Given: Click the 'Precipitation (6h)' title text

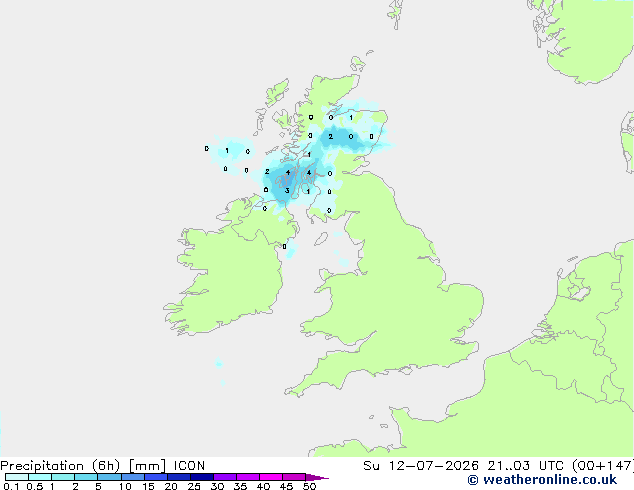Looking at the screenshot, I should pos(60,466).
